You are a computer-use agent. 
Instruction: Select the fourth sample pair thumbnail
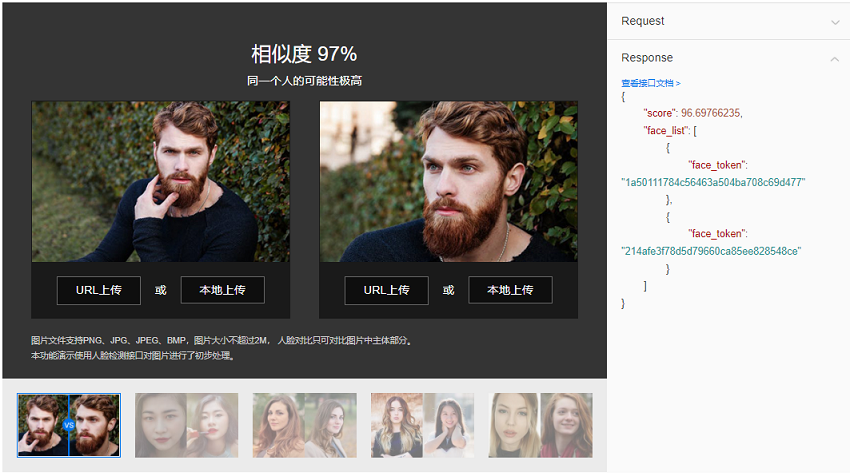(422, 425)
